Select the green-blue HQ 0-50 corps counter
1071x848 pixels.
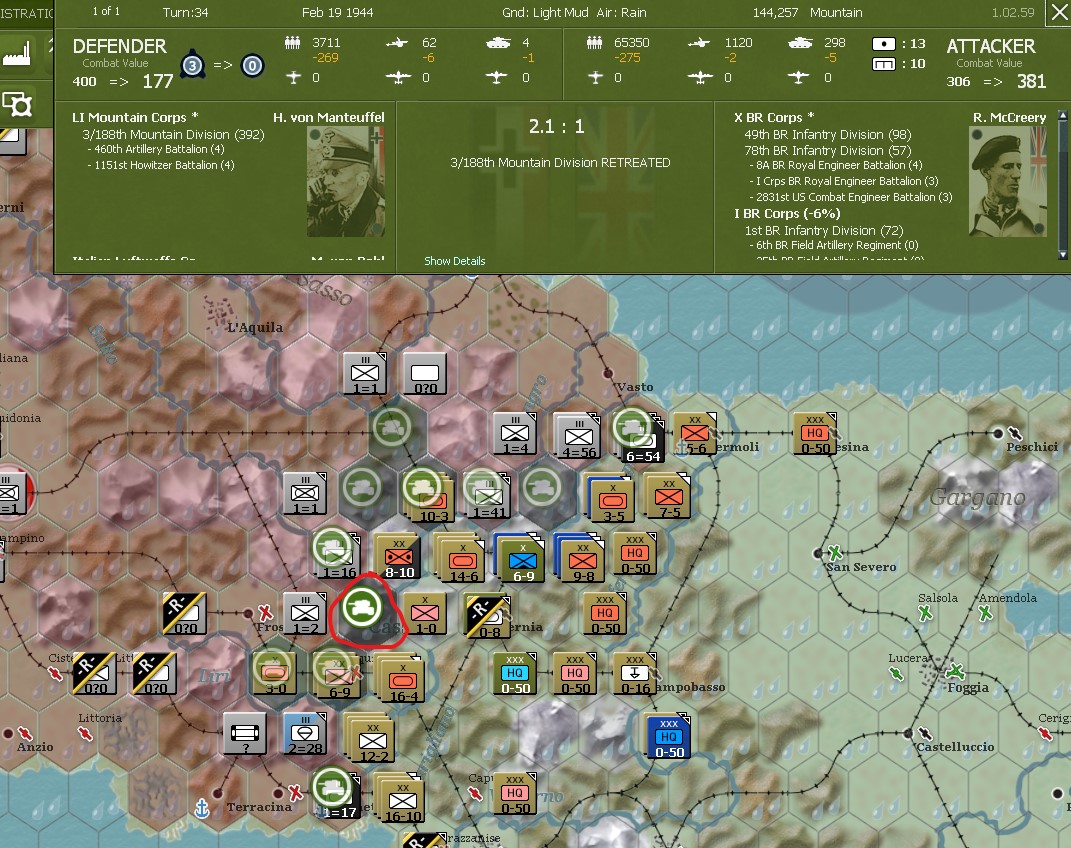(x=515, y=673)
